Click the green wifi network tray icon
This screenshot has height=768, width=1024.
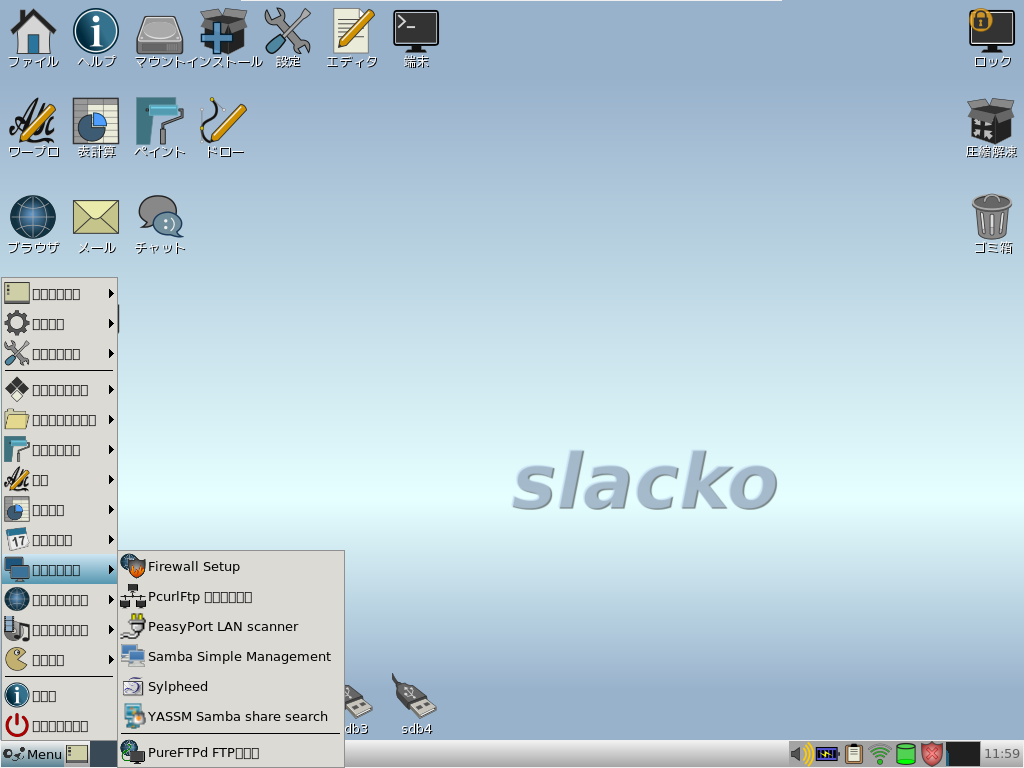[x=880, y=754]
